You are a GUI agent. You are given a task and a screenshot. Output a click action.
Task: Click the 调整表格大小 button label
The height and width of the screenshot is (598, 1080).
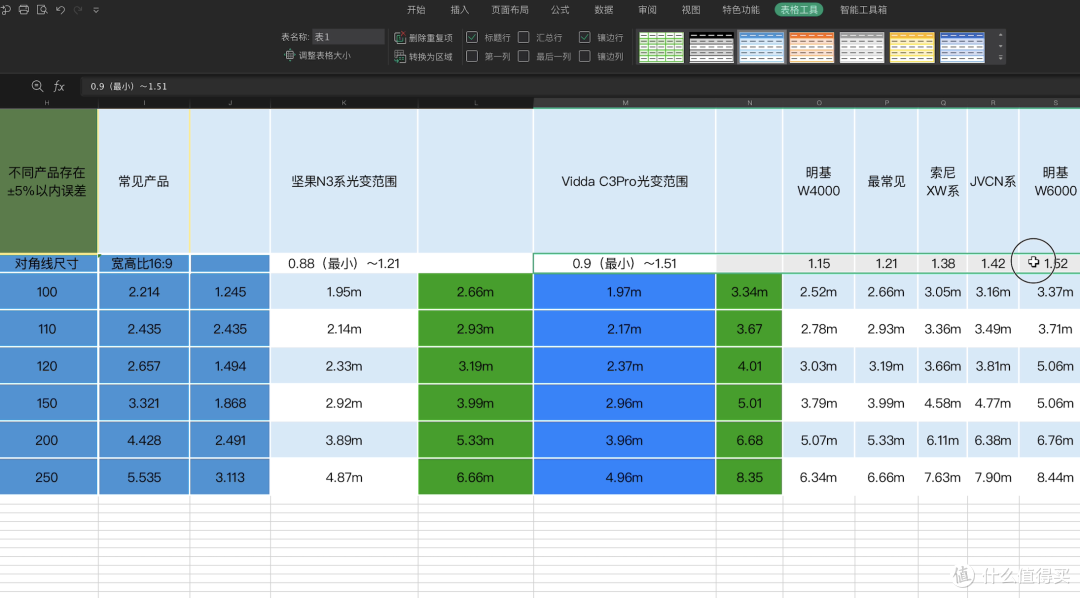pos(324,55)
